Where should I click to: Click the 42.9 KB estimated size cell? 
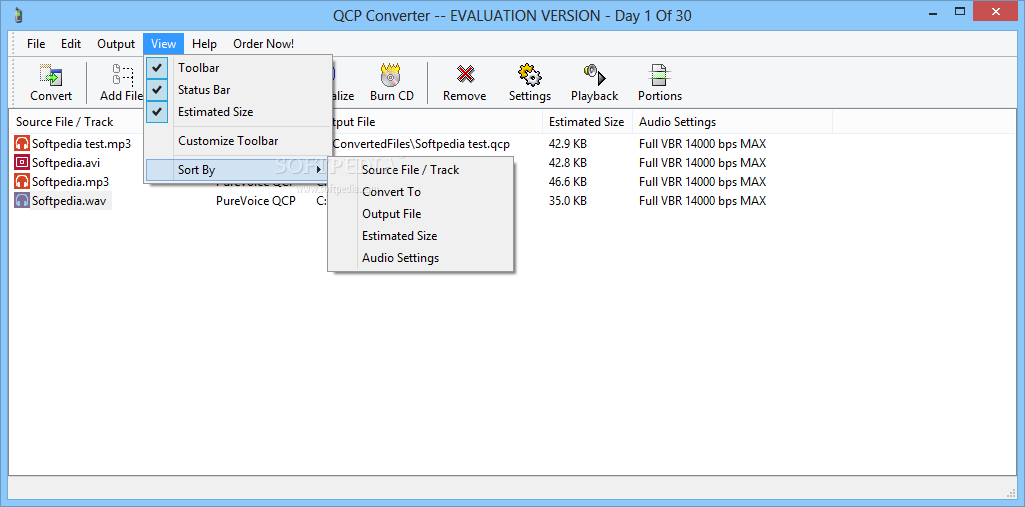click(567, 144)
